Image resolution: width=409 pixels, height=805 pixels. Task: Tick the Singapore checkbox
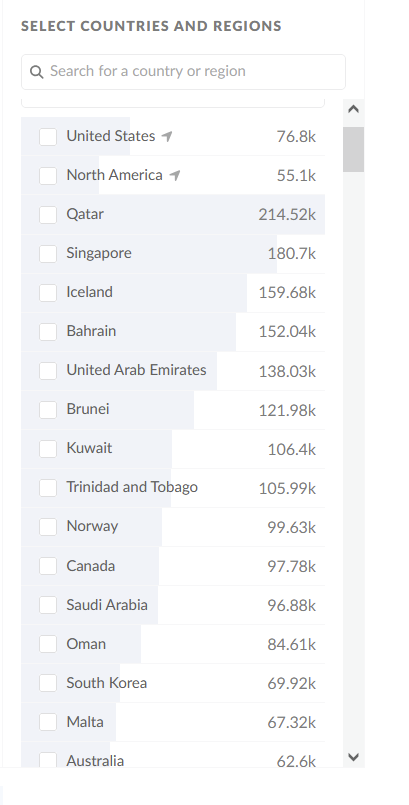point(48,254)
